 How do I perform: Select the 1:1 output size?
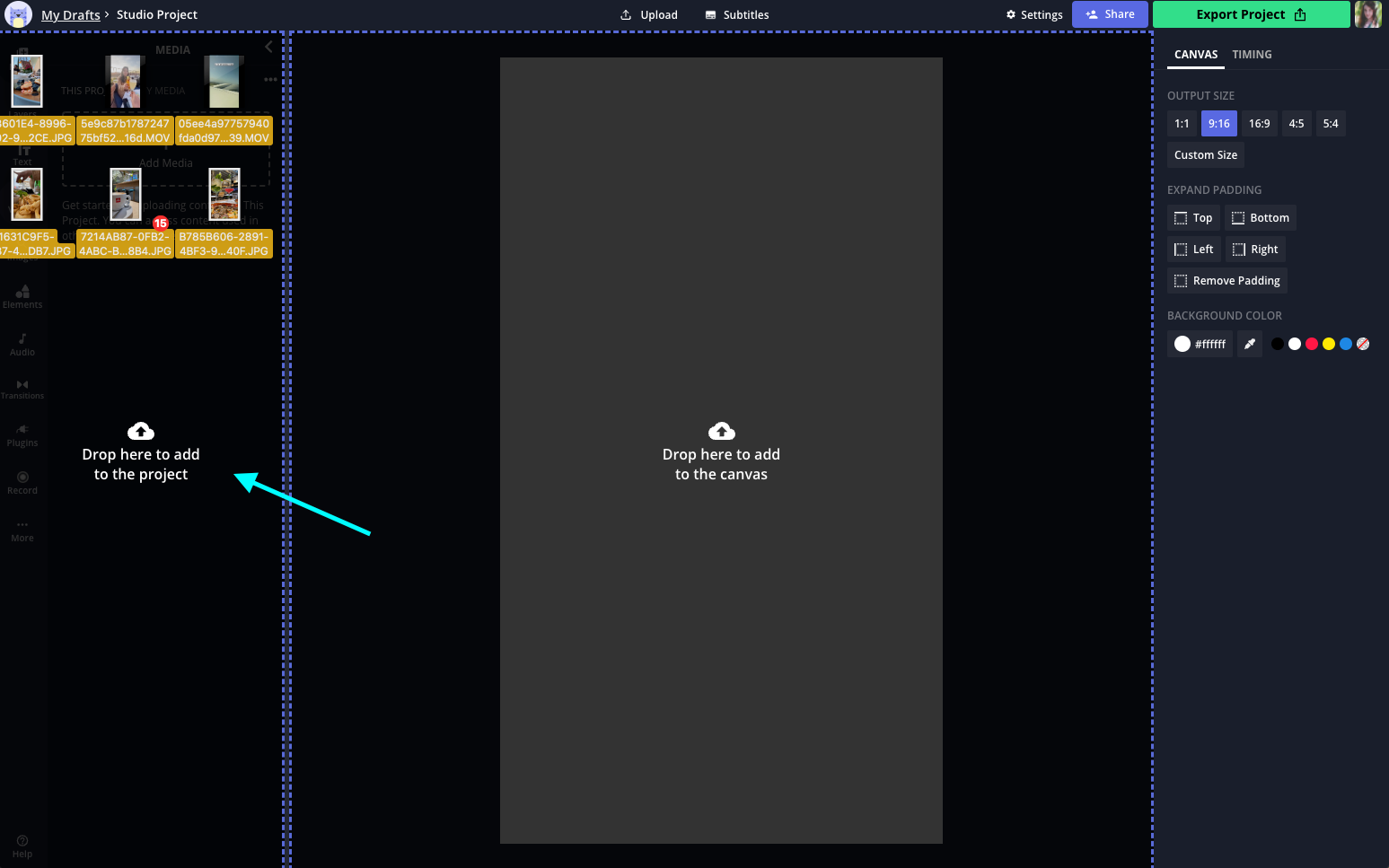pos(1182,124)
